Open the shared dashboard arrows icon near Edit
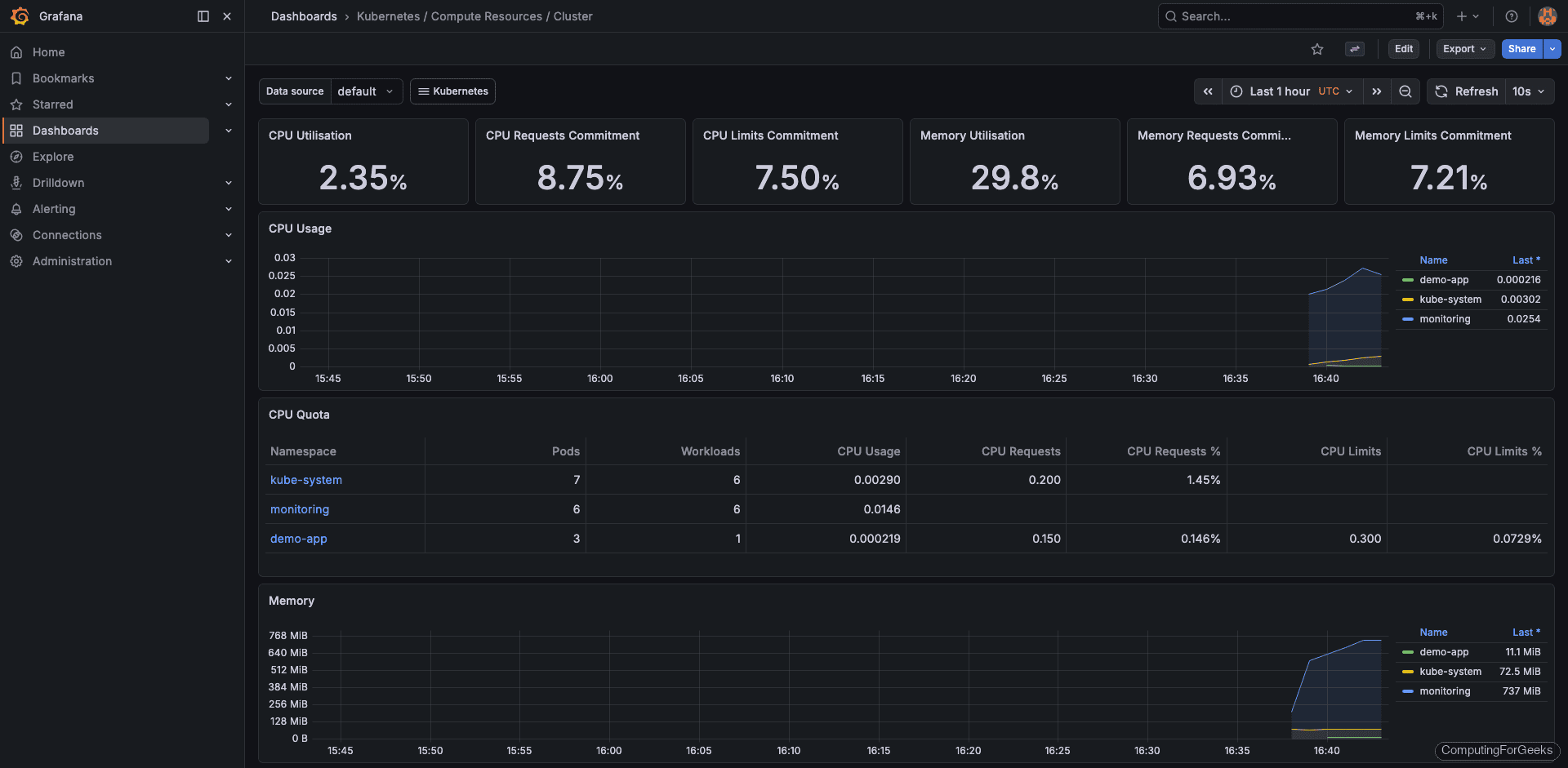 pyautogui.click(x=1355, y=49)
